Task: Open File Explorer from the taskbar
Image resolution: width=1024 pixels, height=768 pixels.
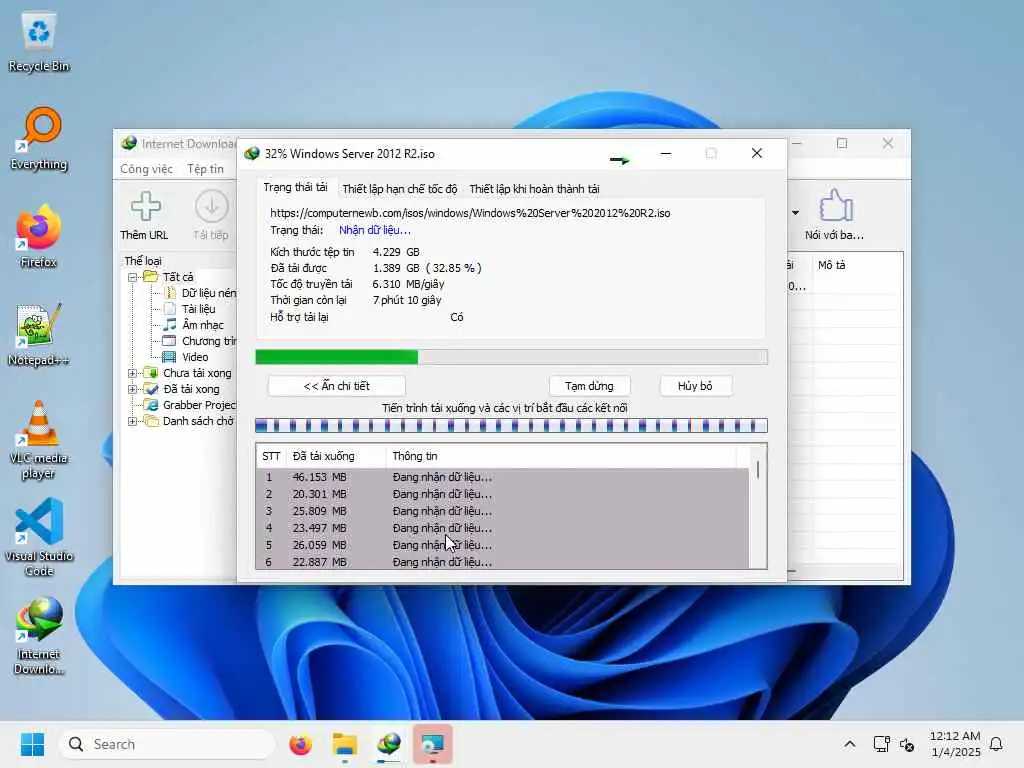Action: tap(345, 744)
